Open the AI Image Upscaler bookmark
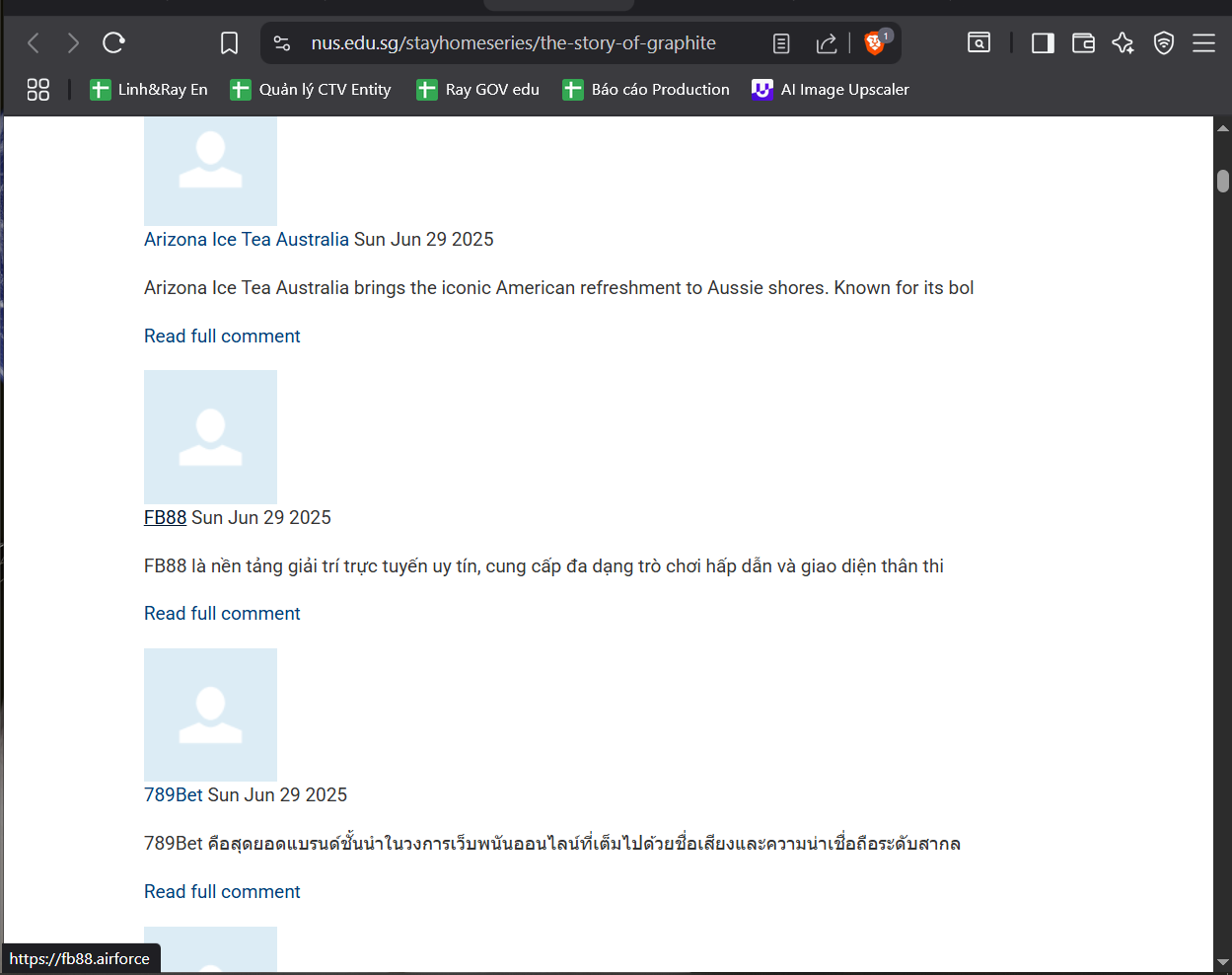 (831, 90)
